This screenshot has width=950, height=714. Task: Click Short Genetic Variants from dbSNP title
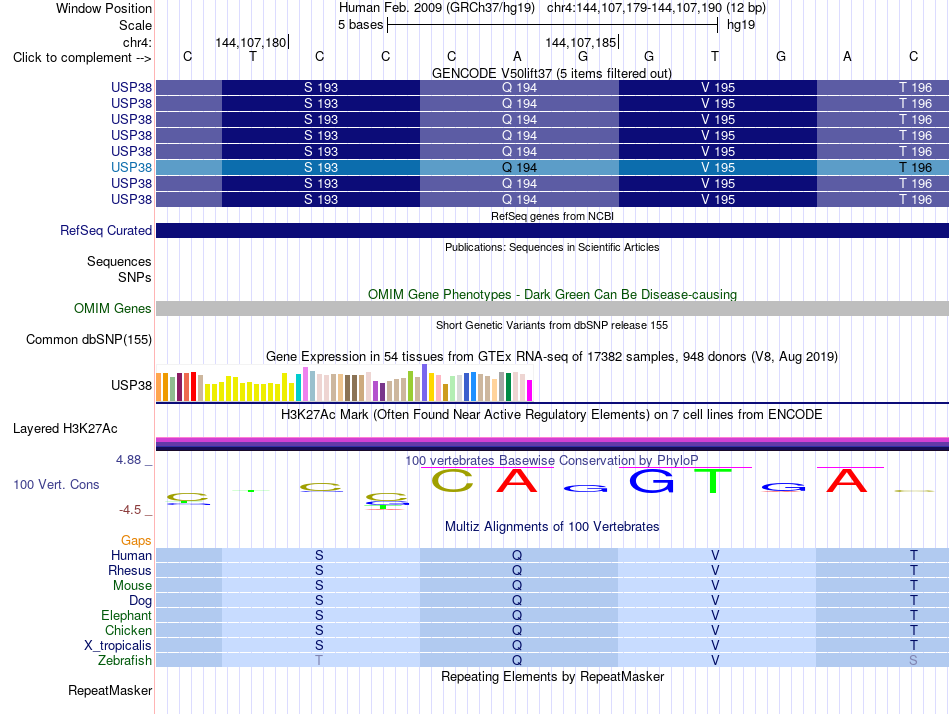tap(552, 325)
